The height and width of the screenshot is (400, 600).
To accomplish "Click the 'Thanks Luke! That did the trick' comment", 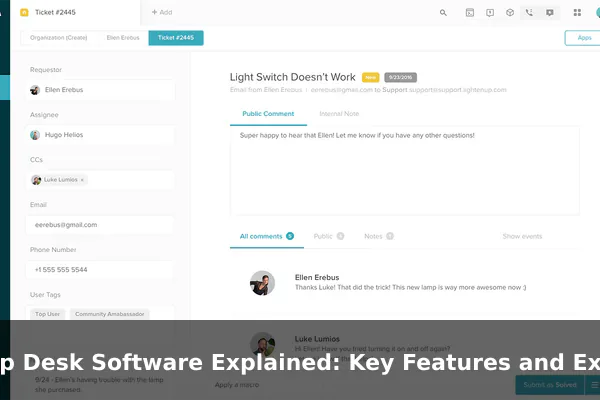I will click(x=410, y=287).
